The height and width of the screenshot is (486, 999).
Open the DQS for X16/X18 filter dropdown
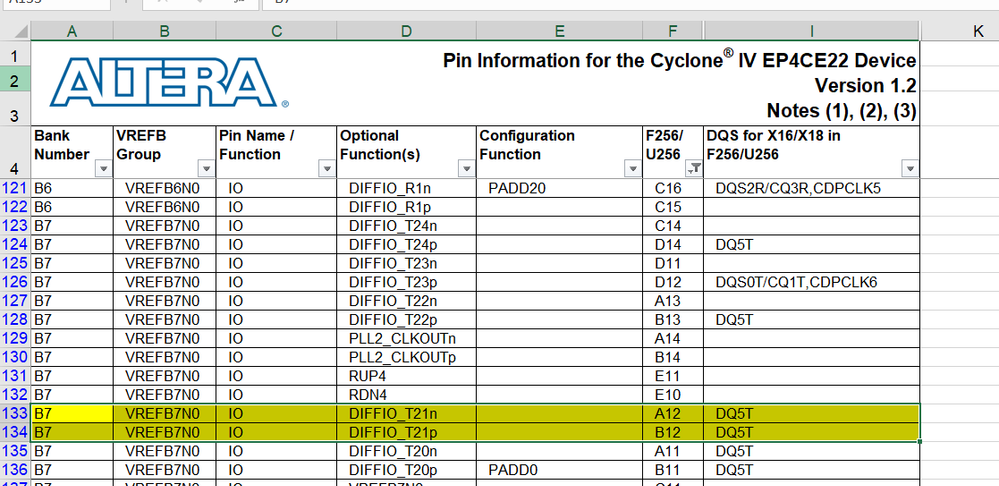point(910,169)
